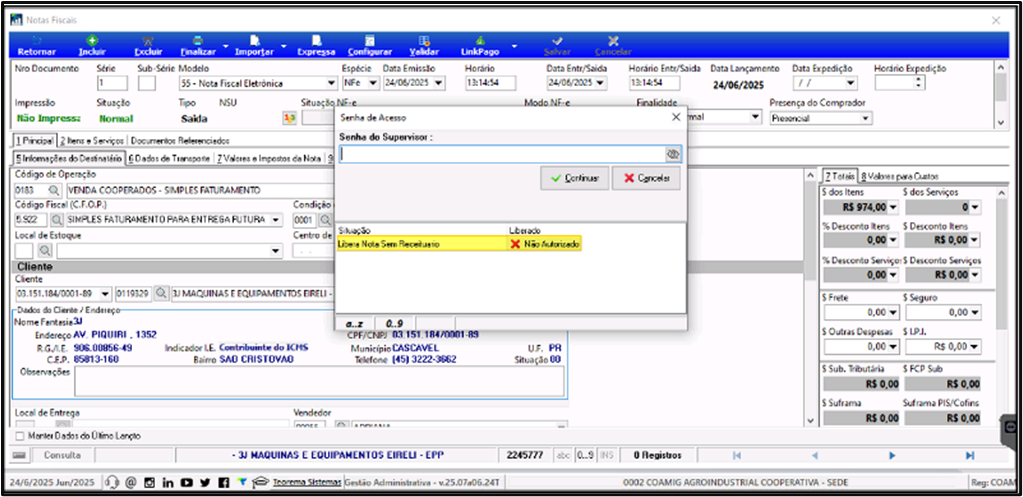The width and height of the screenshot is (1023, 497).
Task: Click the YouTube icon in status bar
Action: (x=187, y=483)
